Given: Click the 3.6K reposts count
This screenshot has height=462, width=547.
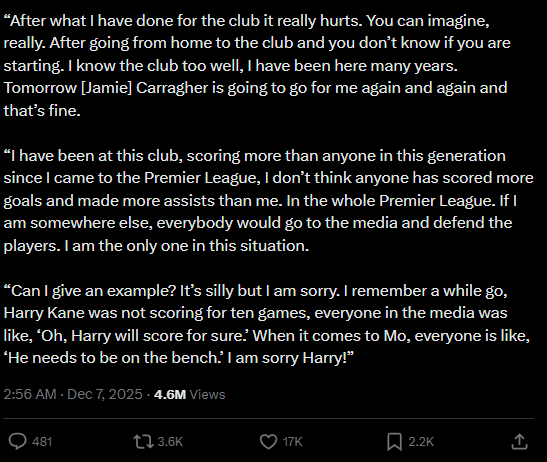Looking at the screenshot, I should 170,442.
